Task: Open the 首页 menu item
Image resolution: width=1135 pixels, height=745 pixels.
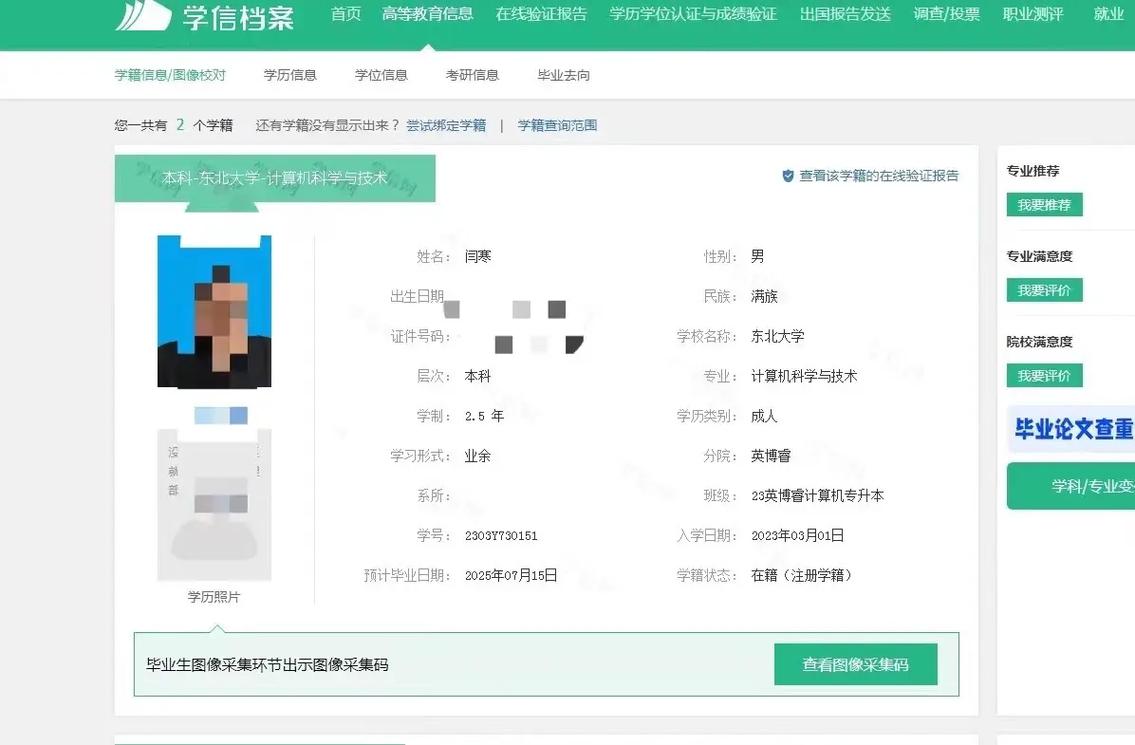Action: tap(346, 14)
